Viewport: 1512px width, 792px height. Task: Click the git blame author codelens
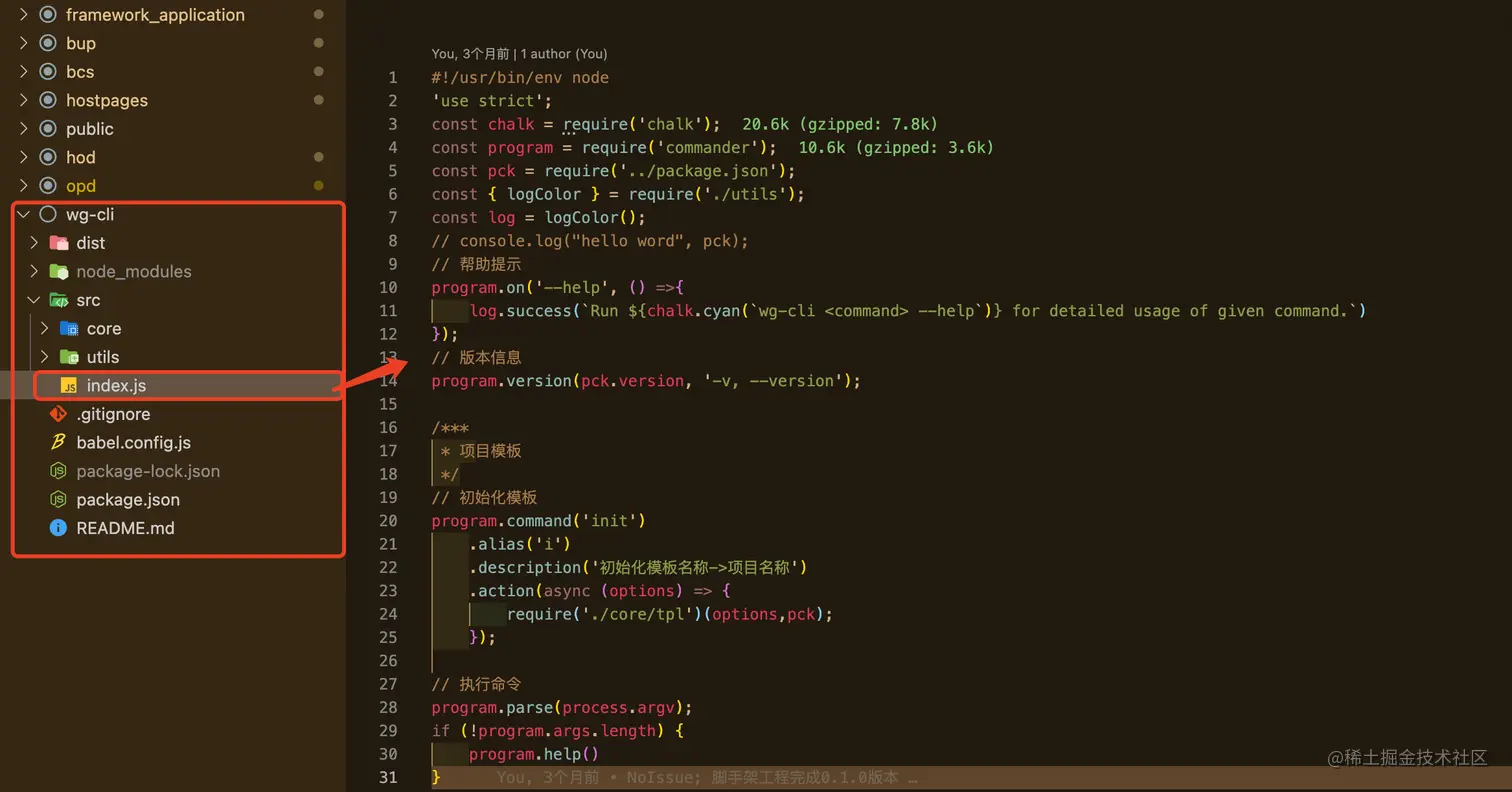pyautogui.click(x=519, y=54)
